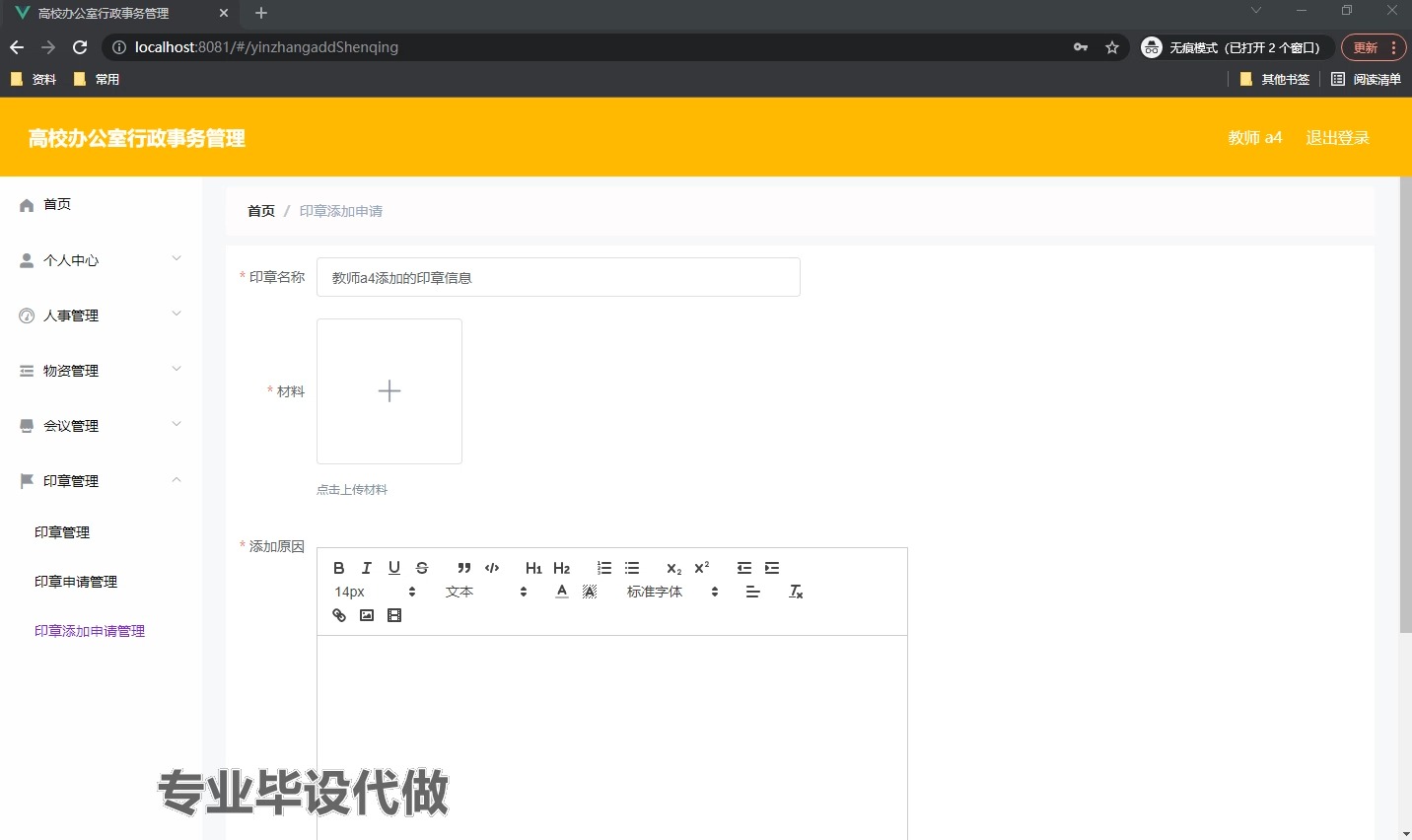
Task: Toggle underline formatting in editor
Action: pos(394,568)
